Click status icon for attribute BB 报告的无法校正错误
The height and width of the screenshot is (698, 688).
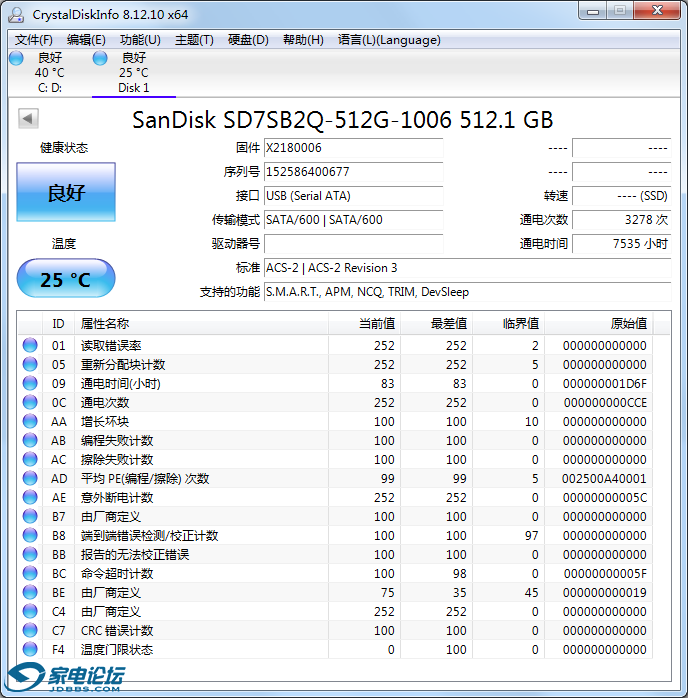[30, 554]
